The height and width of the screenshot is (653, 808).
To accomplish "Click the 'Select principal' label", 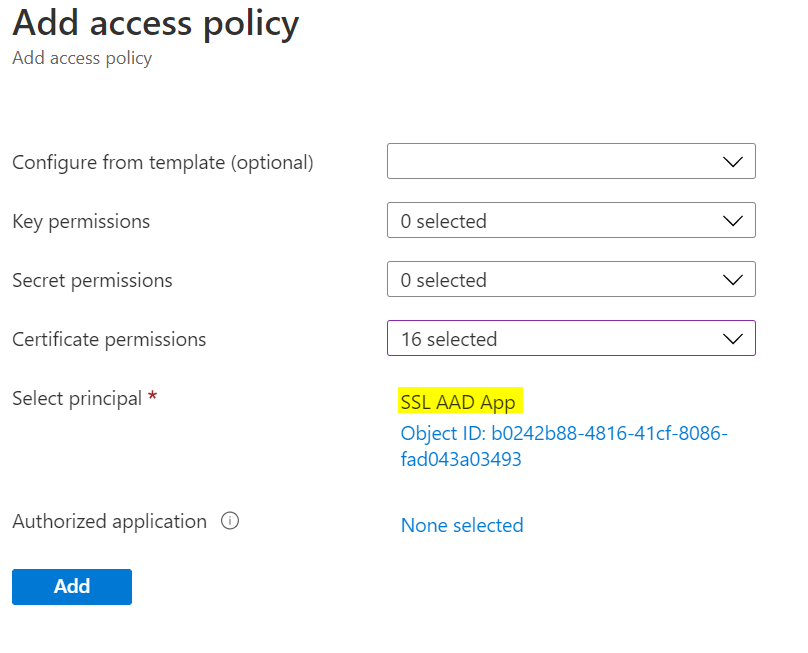I will click(77, 398).
